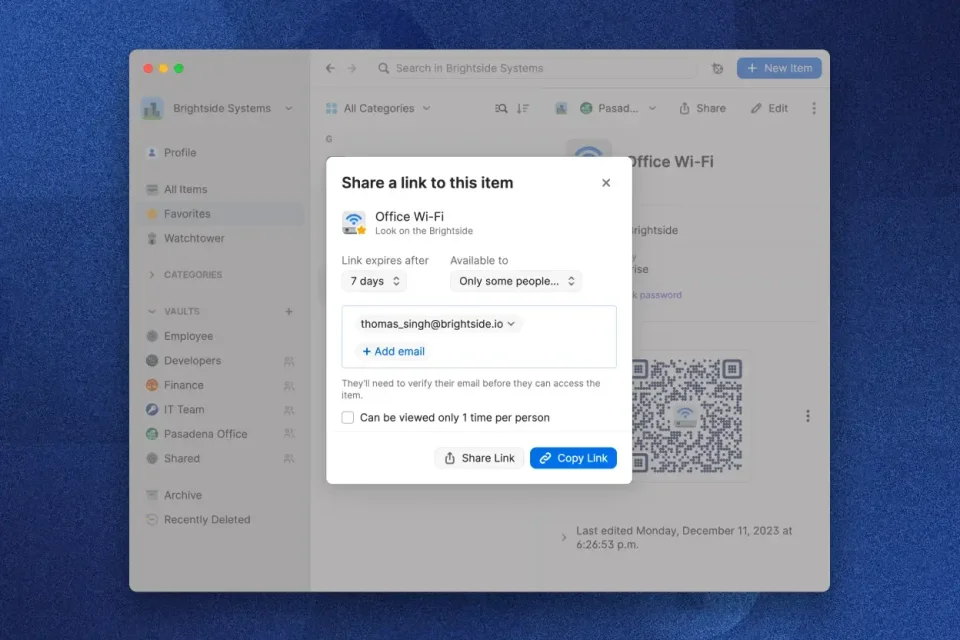Click the people icon next to IT Team
Image resolution: width=960 pixels, height=640 pixels.
point(289,410)
